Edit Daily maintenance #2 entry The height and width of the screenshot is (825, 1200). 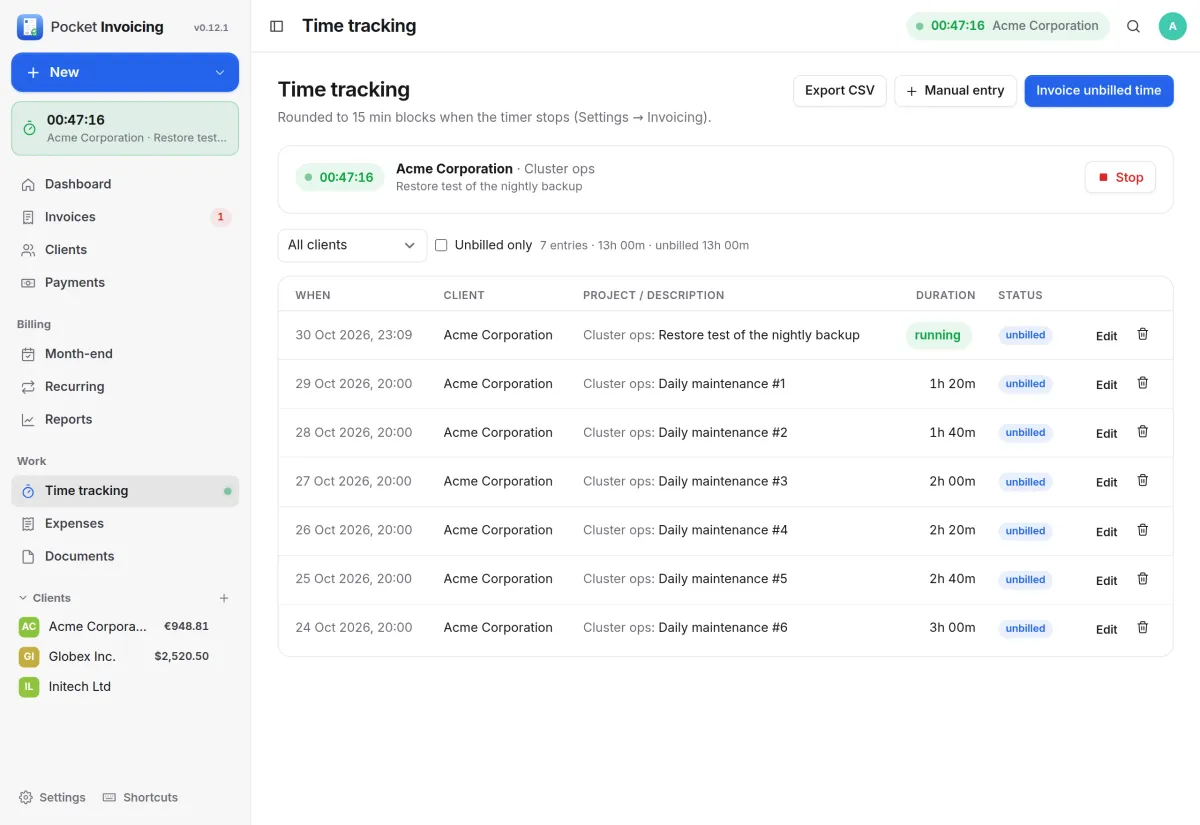coord(1106,434)
